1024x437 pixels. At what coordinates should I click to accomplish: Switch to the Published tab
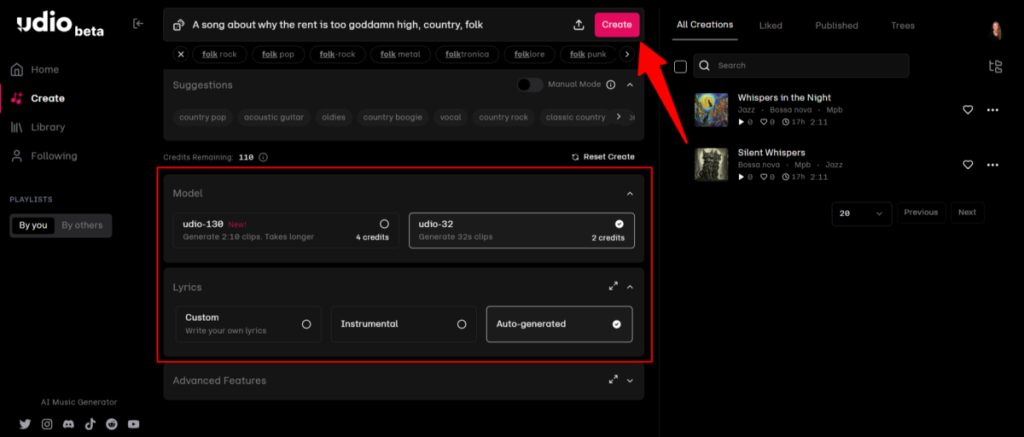click(x=837, y=25)
